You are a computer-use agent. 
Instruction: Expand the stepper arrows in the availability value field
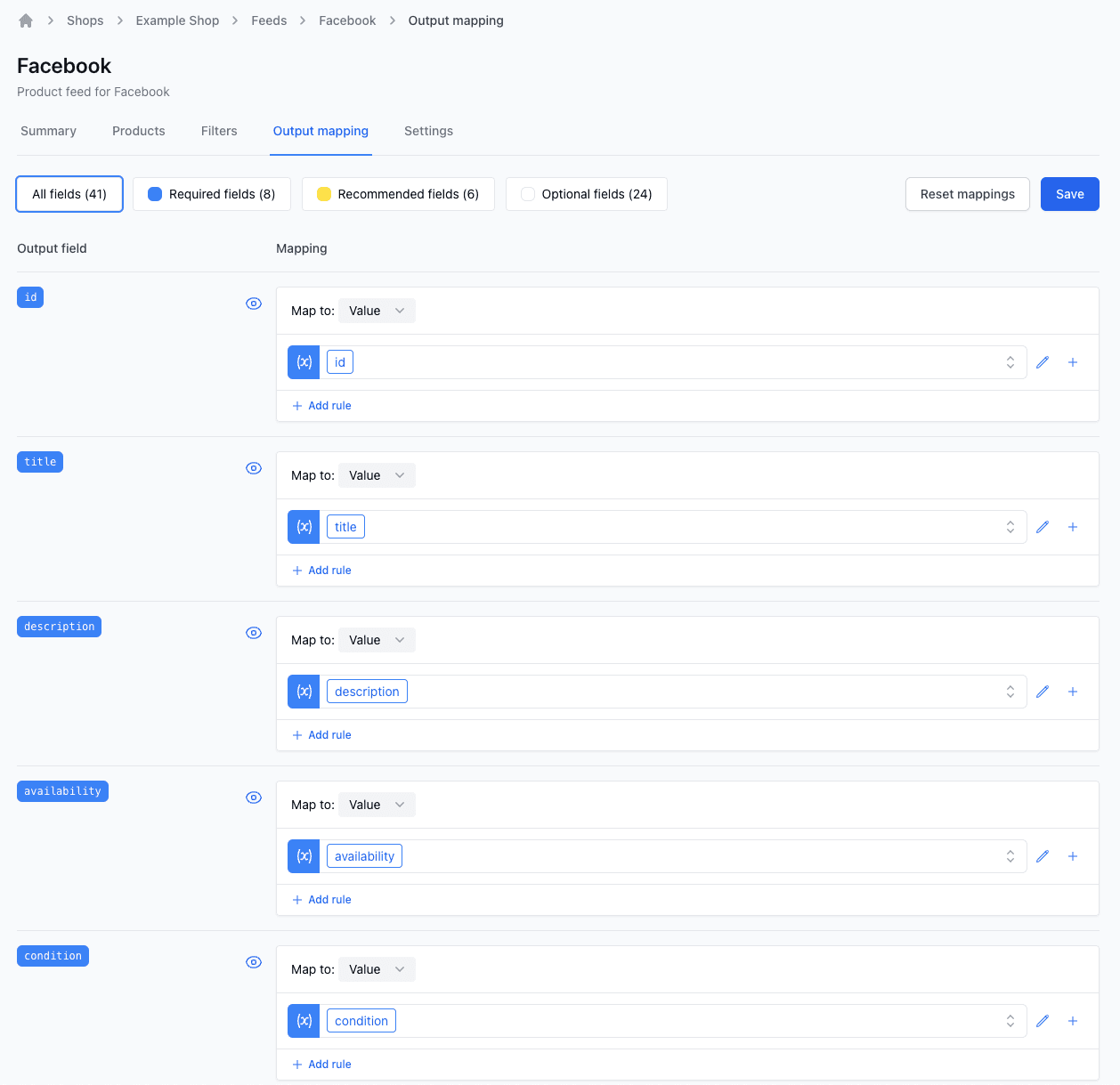pyautogui.click(x=1010, y=856)
